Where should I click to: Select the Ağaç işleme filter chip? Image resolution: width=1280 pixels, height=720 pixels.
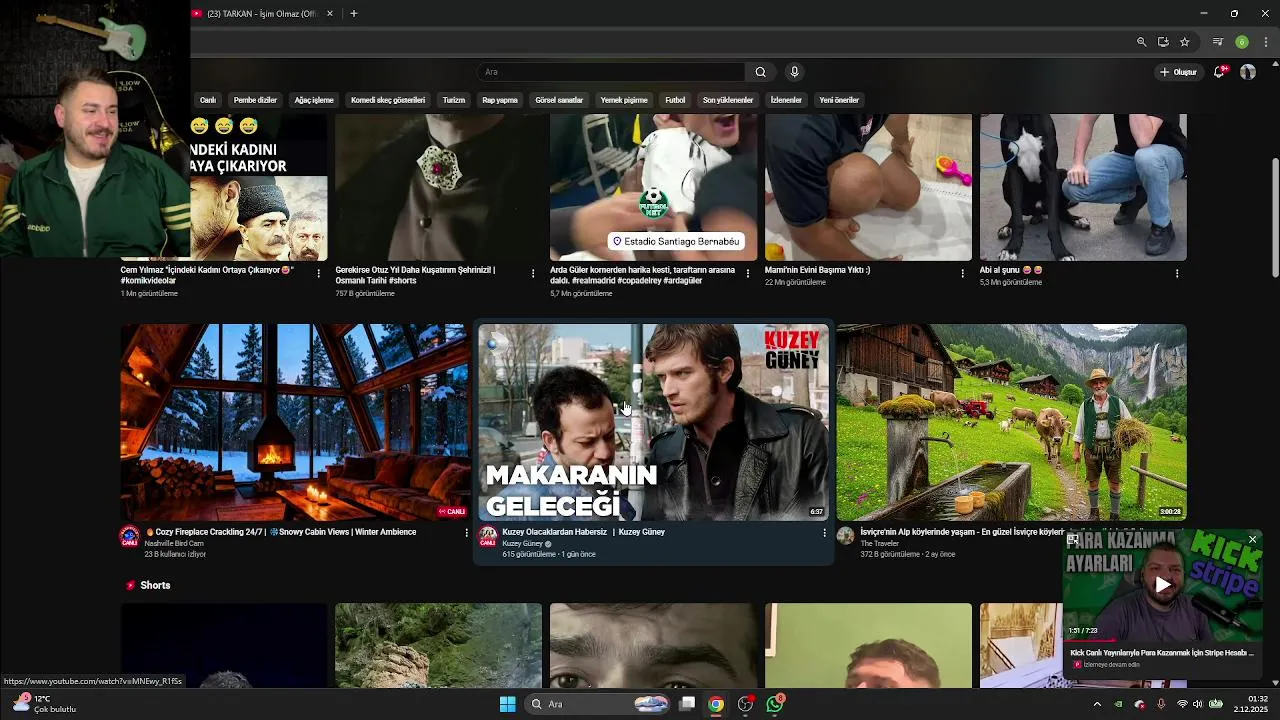[314, 100]
